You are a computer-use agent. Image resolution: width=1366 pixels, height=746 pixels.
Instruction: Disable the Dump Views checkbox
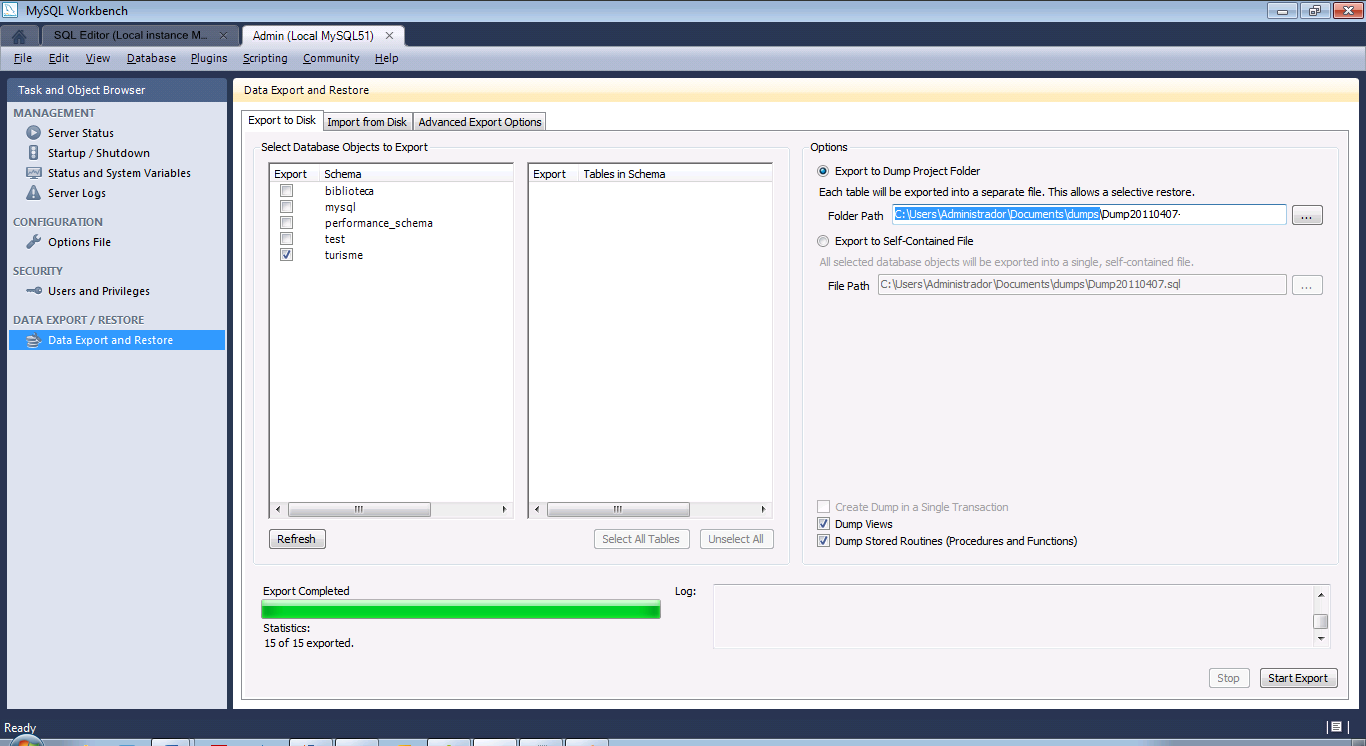[824, 524]
